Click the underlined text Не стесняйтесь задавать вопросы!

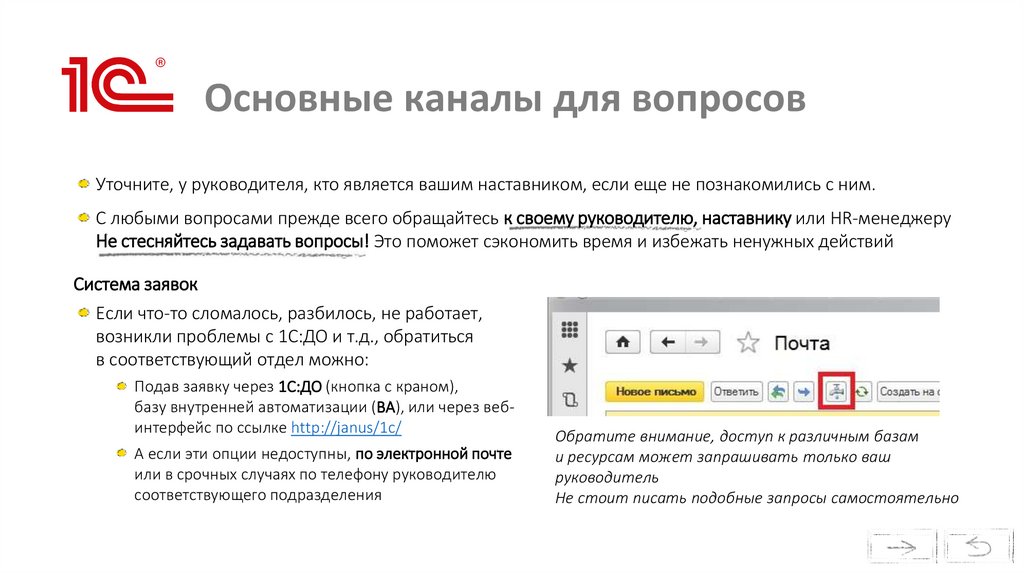tap(232, 242)
